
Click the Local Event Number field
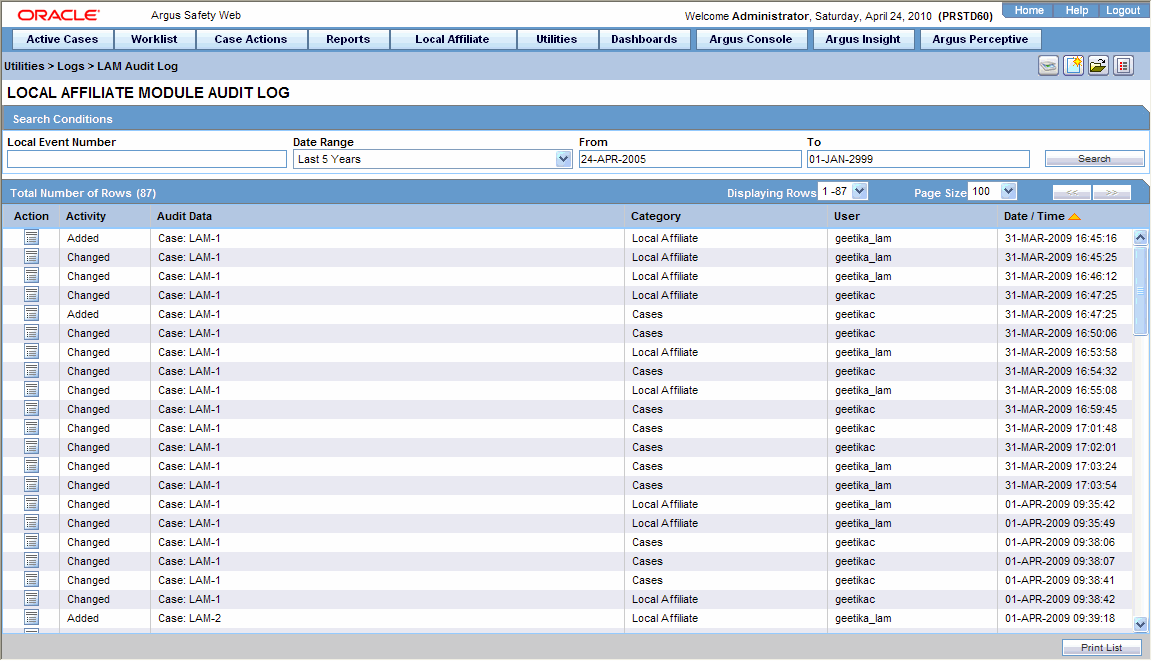[x=147, y=159]
